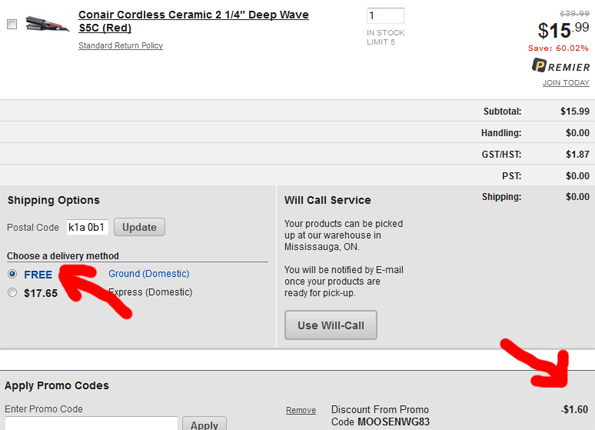The height and width of the screenshot is (430, 595).
Task: Click the promo discount amount -$1.60
Action: click(574, 410)
